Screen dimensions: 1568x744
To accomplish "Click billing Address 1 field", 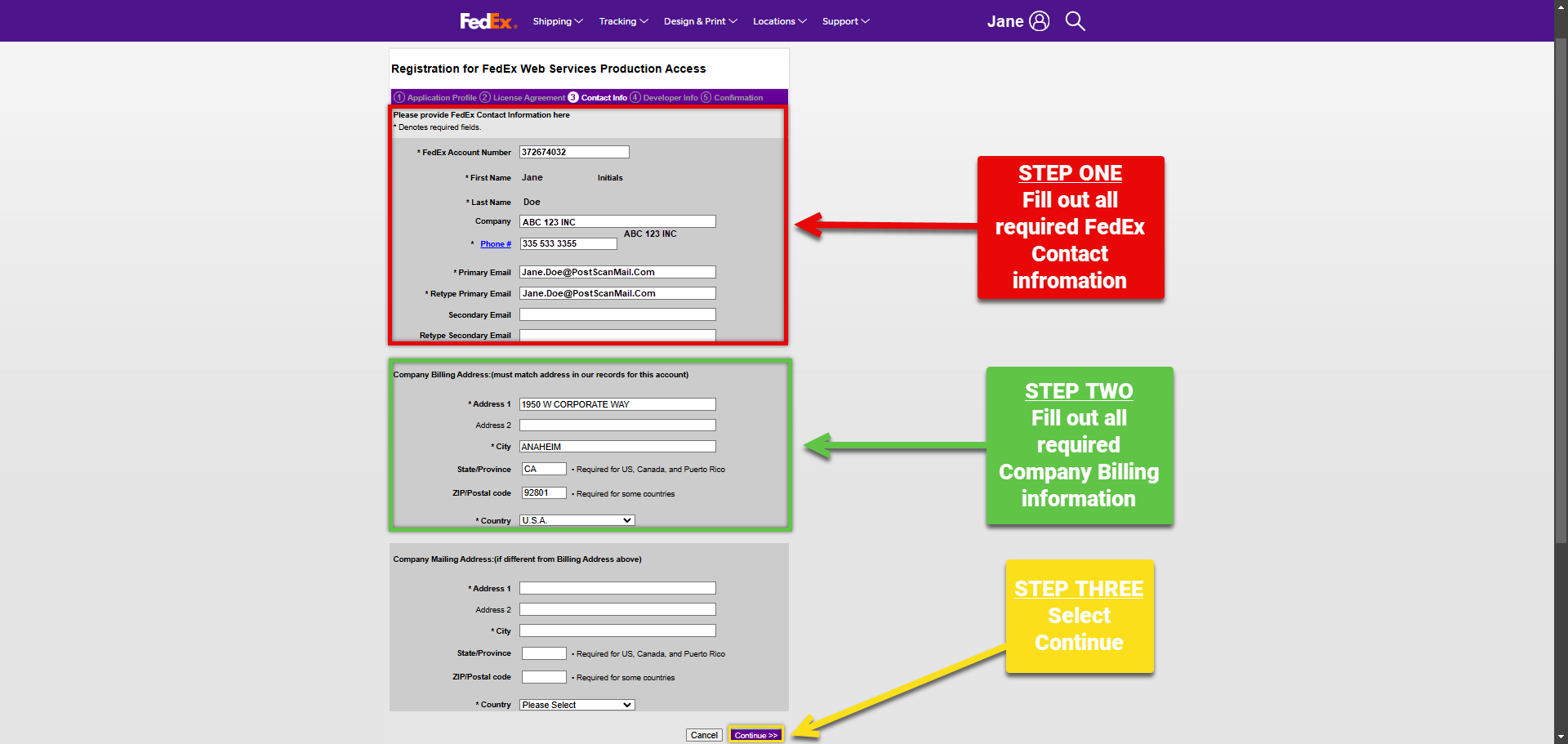I will 617,404.
